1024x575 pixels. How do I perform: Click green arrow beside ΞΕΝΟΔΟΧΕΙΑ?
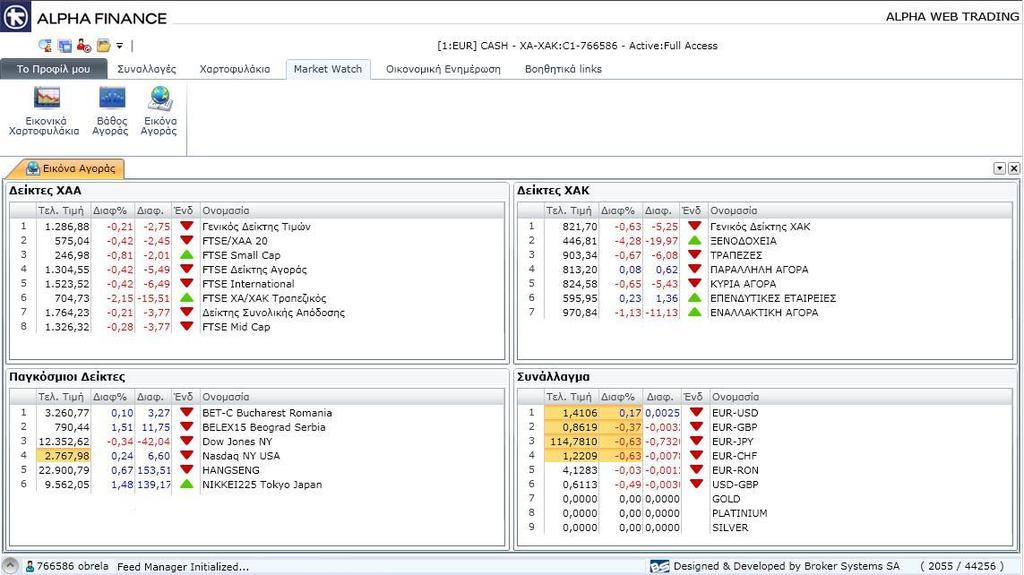click(694, 240)
